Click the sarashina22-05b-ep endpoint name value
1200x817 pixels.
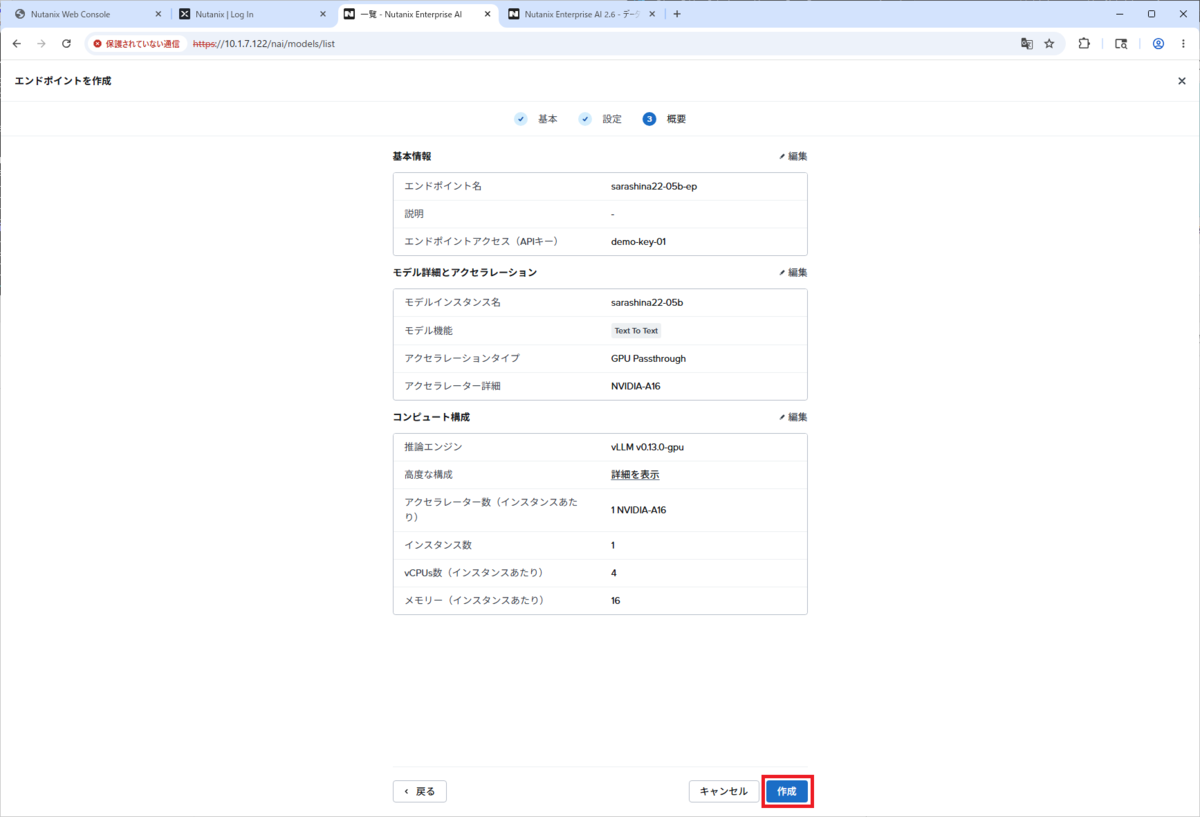654,186
